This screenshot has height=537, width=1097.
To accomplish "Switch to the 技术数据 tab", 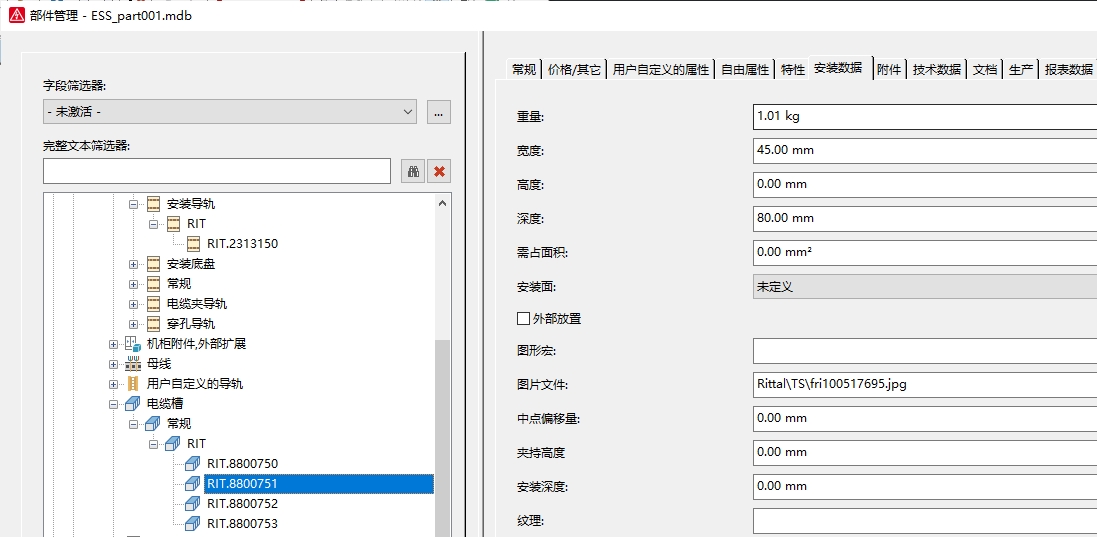I will click(x=936, y=69).
